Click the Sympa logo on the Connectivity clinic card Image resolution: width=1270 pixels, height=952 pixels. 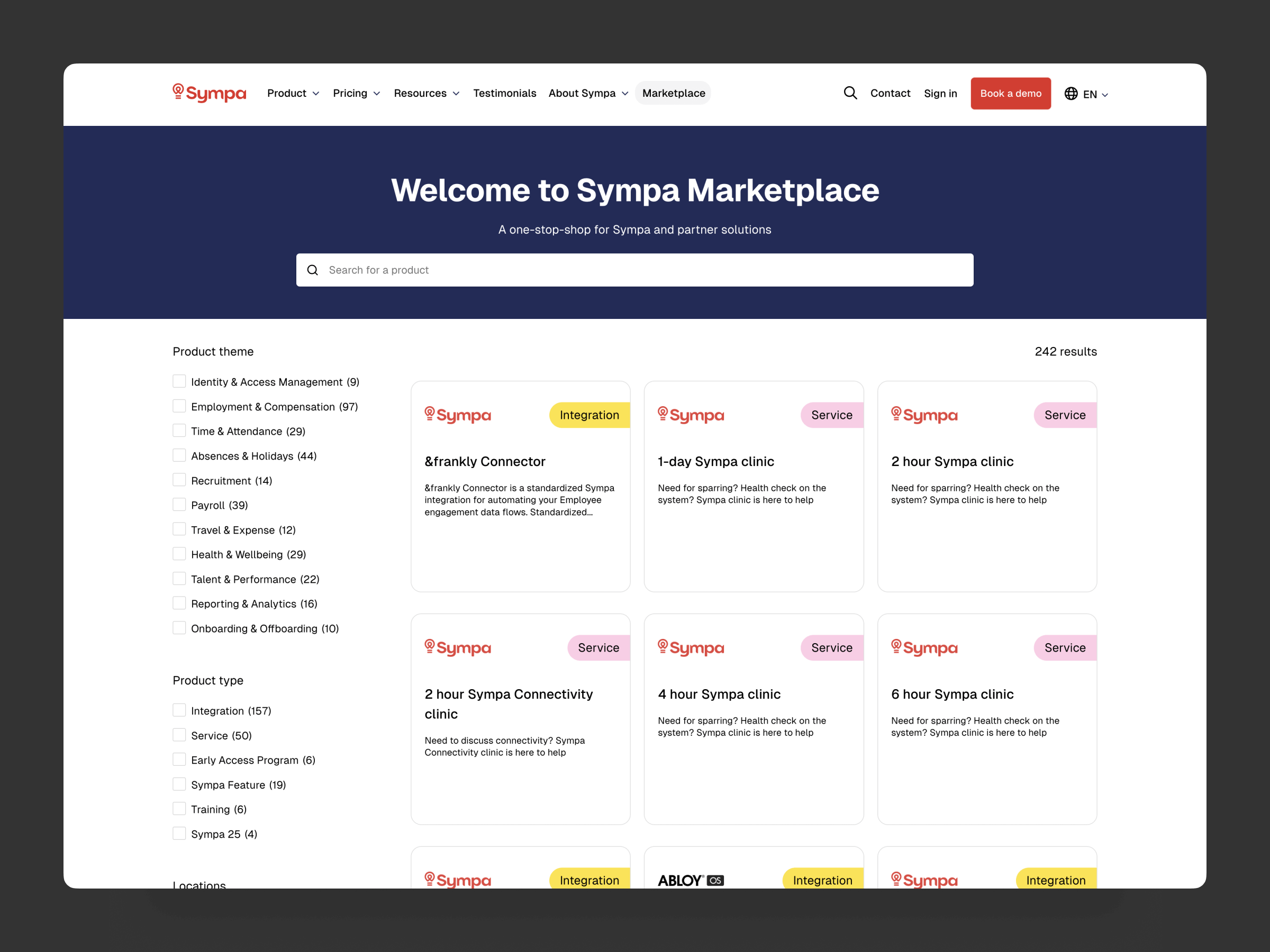tap(458, 647)
